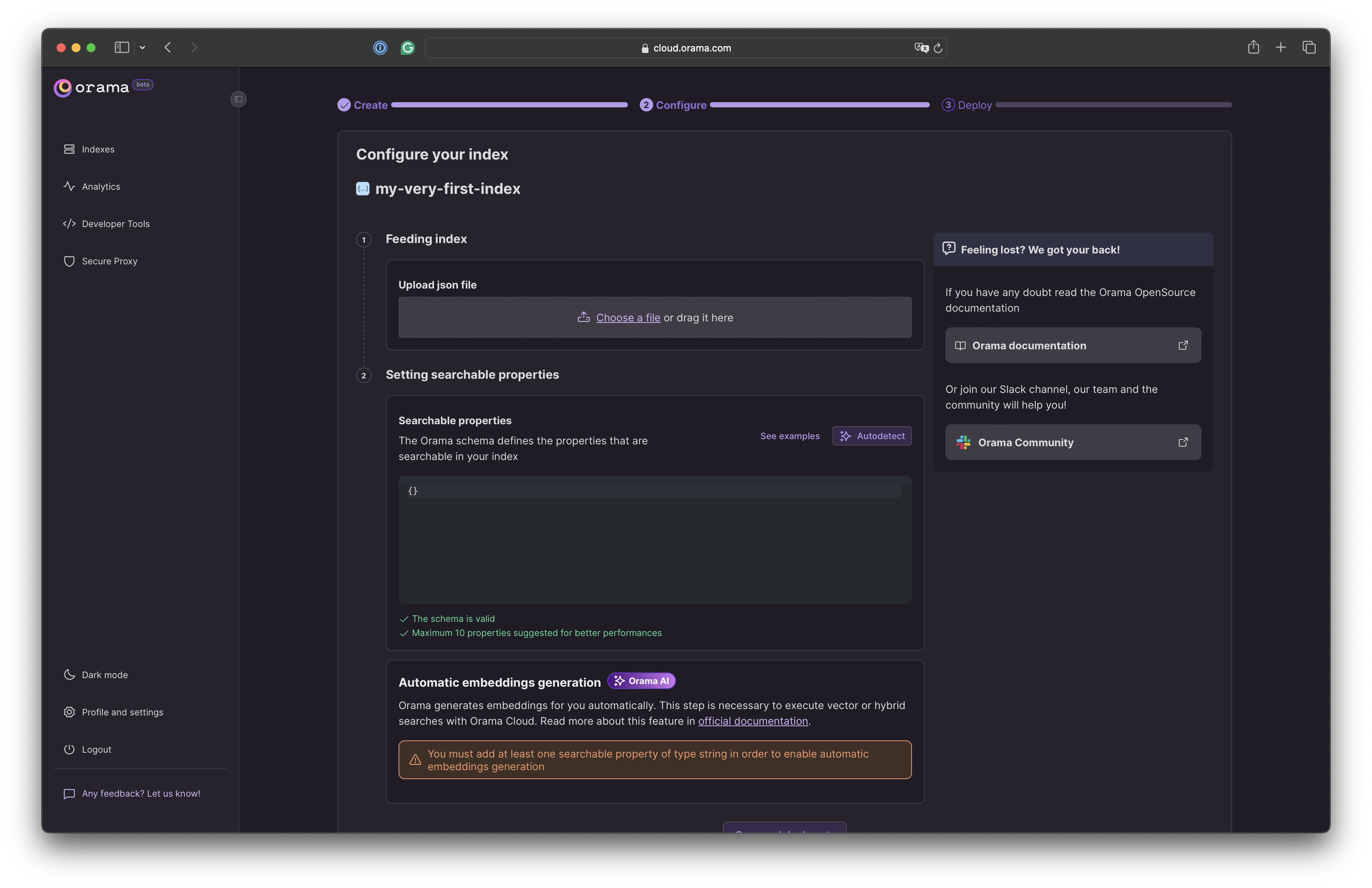Click the 'my-very-first-index' title

point(447,188)
